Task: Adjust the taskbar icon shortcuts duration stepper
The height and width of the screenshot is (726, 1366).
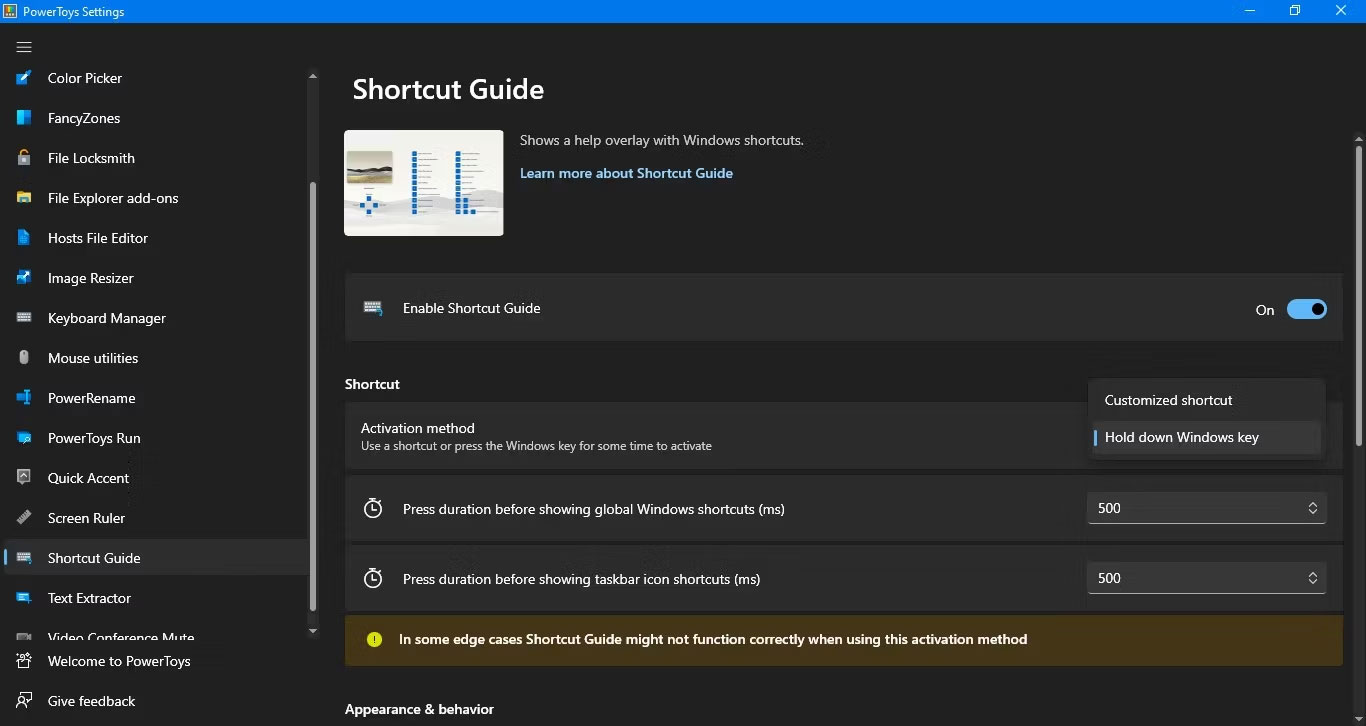Action: coord(1312,578)
